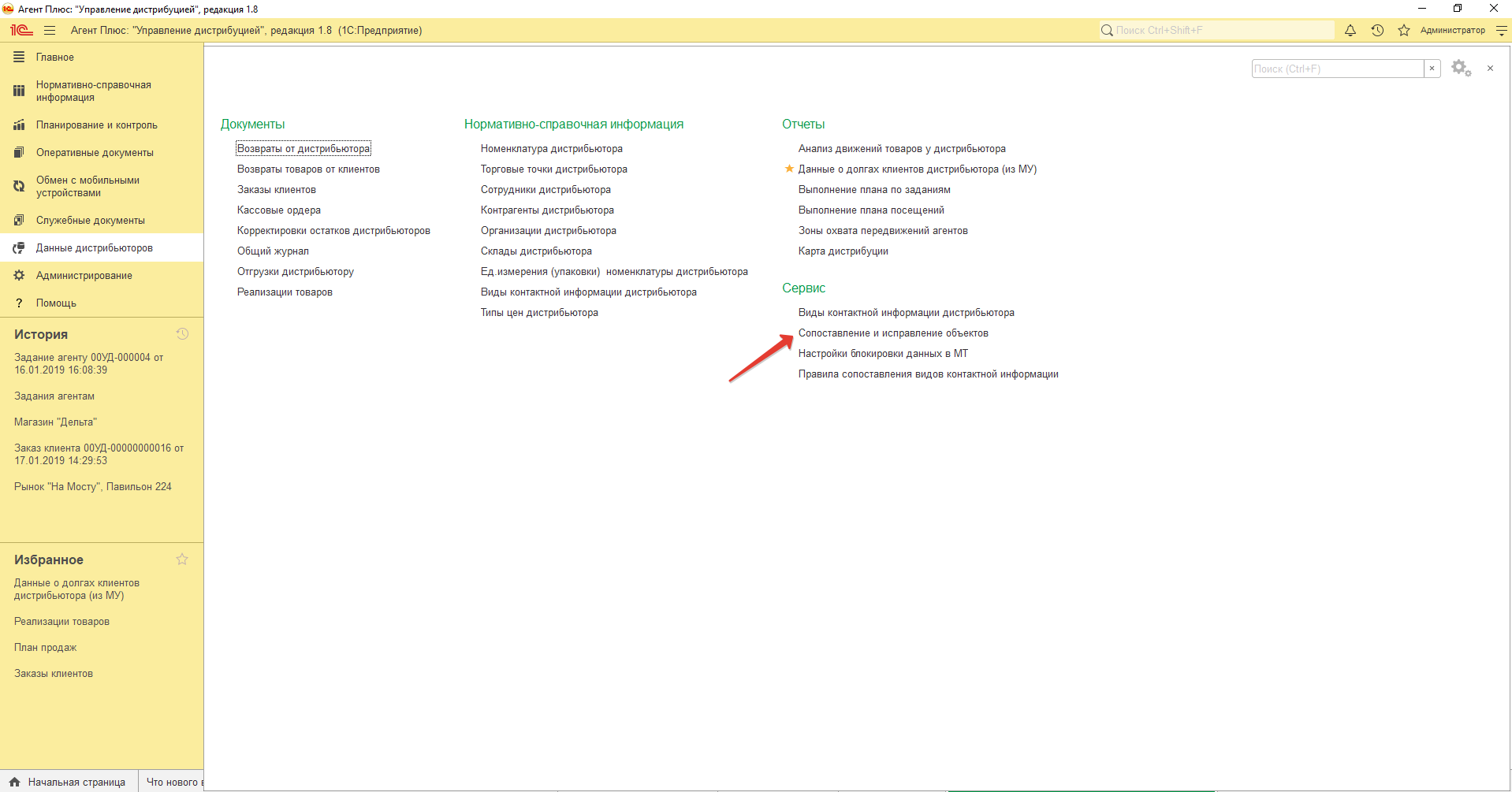The height and width of the screenshot is (792, 1512).
Task: Click the 1C logo icon
Action: 21,30
